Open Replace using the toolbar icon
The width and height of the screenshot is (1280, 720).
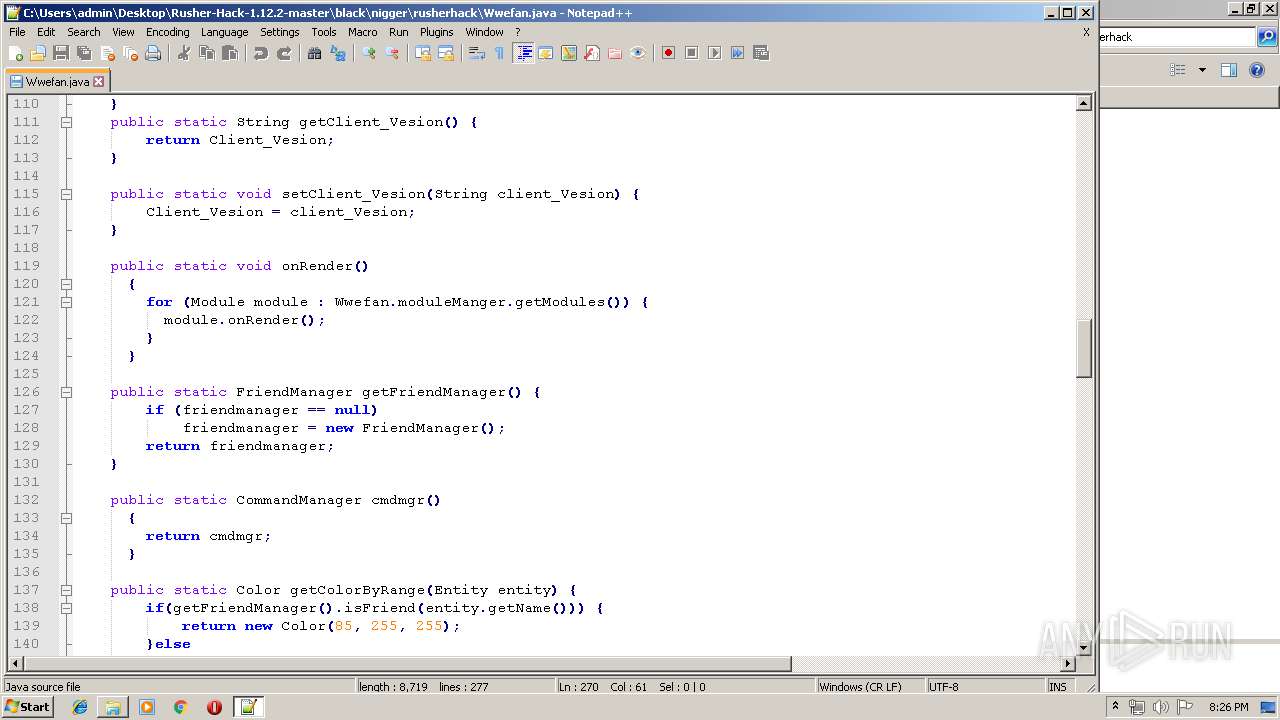338,53
